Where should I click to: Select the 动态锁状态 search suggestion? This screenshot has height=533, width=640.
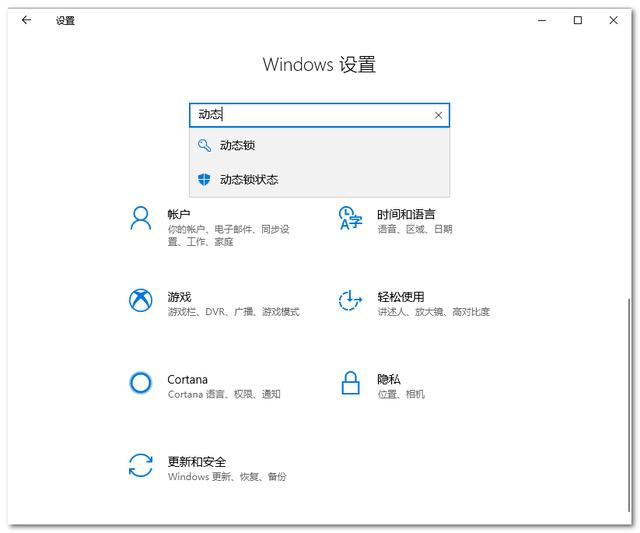(x=319, y=180)
